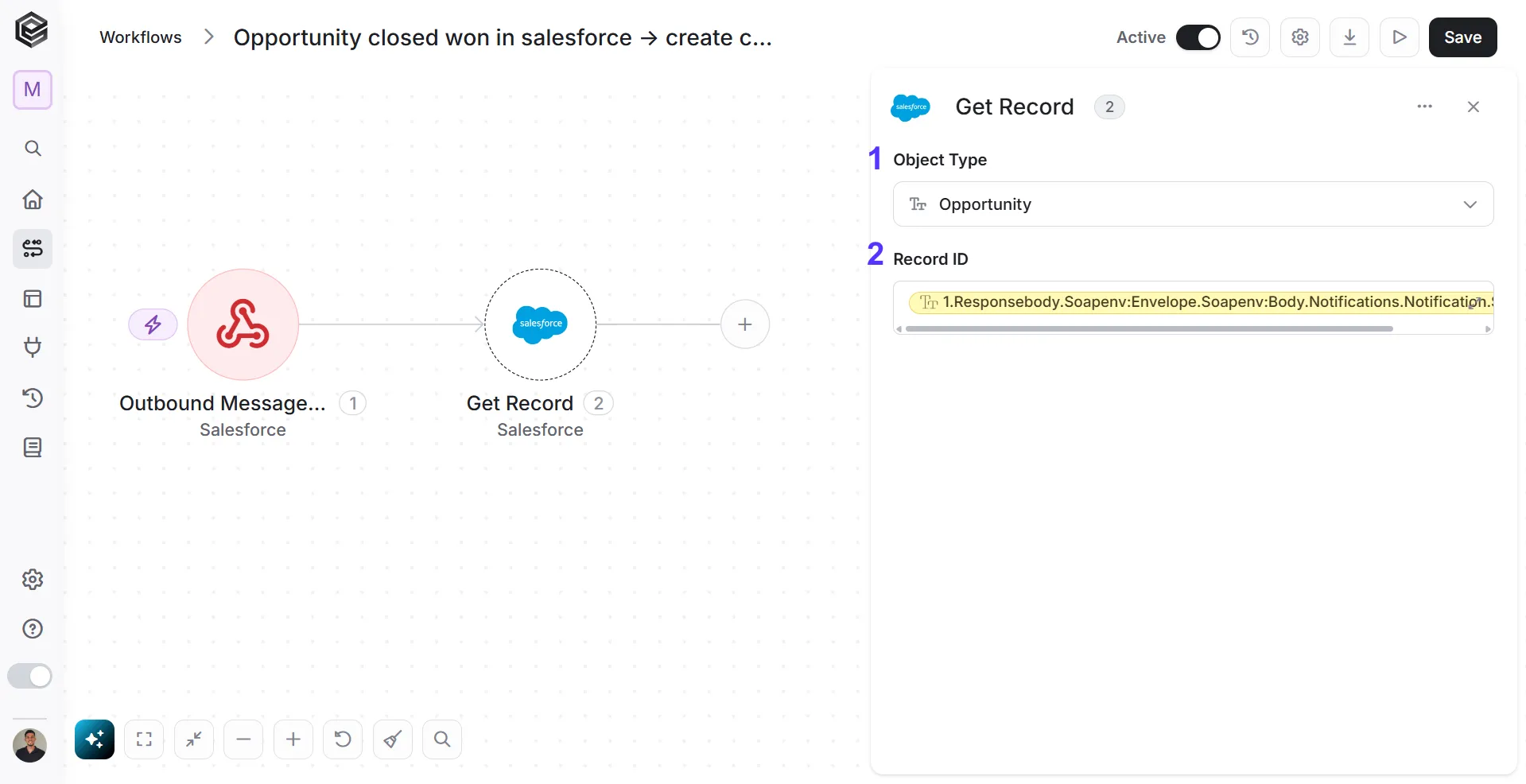Viewport: 1526px width, 784px height.
Task: Save the workflow
Action: coord(1462,37)
